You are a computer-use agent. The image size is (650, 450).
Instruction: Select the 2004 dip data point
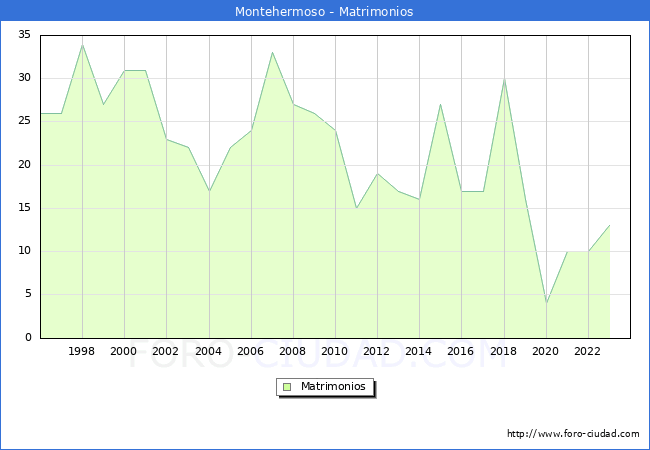click(x=209, y=191)
